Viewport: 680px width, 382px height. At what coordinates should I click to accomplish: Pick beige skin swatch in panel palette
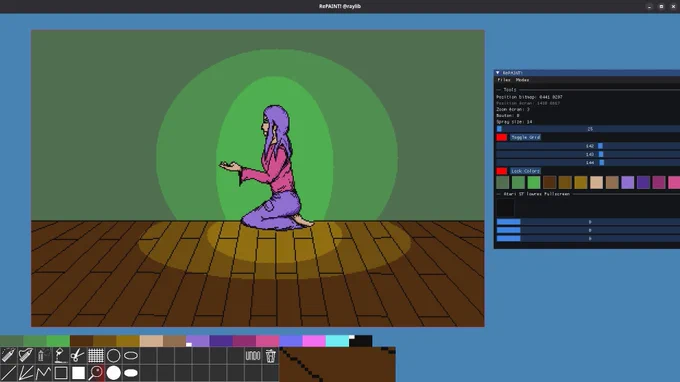(596, 183)
